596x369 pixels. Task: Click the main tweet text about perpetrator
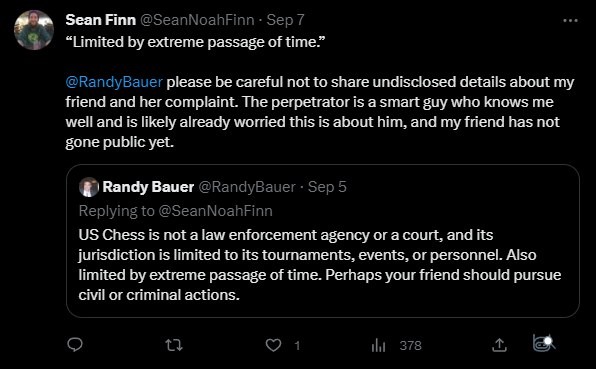coord(319,112)
